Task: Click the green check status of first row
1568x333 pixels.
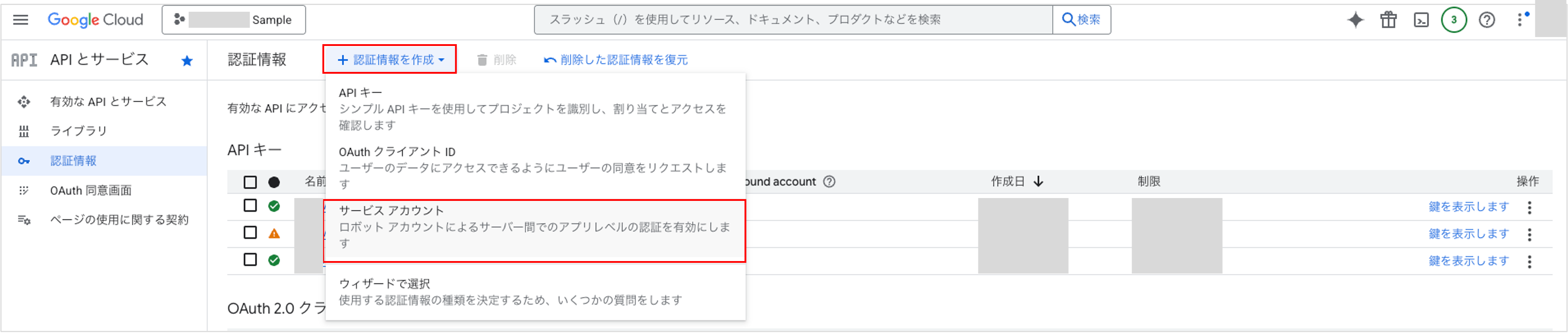Action: pyautogui.click(x=274, y=206)
